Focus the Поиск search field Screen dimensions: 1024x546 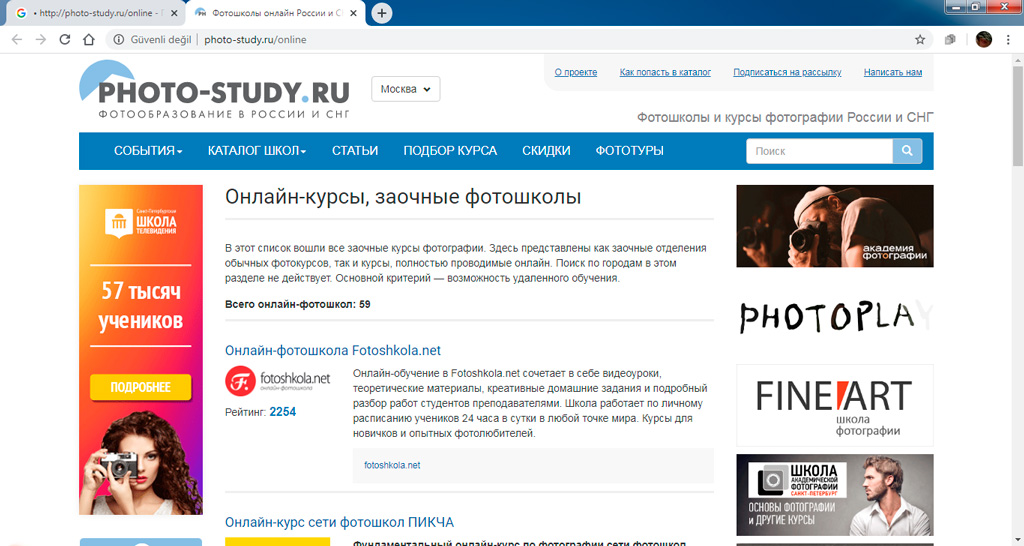point(819,151)
